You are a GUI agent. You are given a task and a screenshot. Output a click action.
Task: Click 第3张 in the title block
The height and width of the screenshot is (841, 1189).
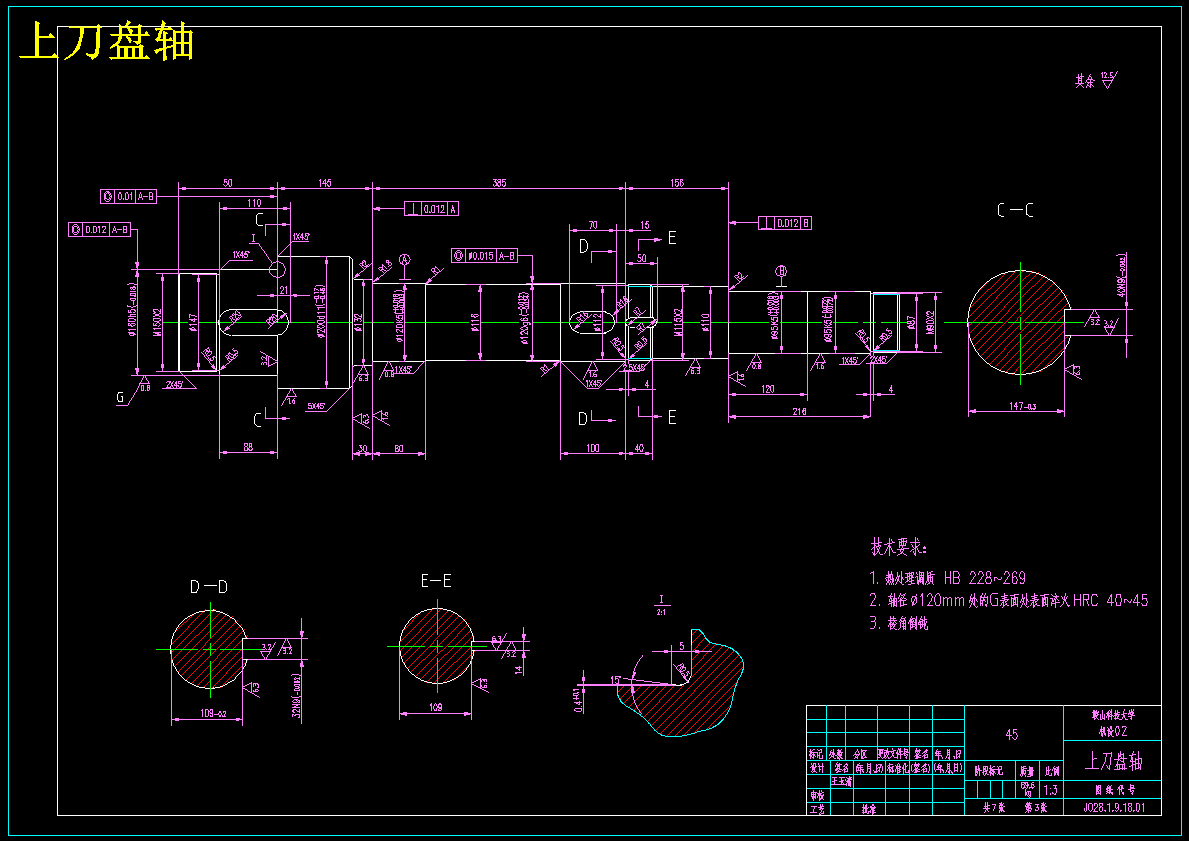(x=1035, y=808)
